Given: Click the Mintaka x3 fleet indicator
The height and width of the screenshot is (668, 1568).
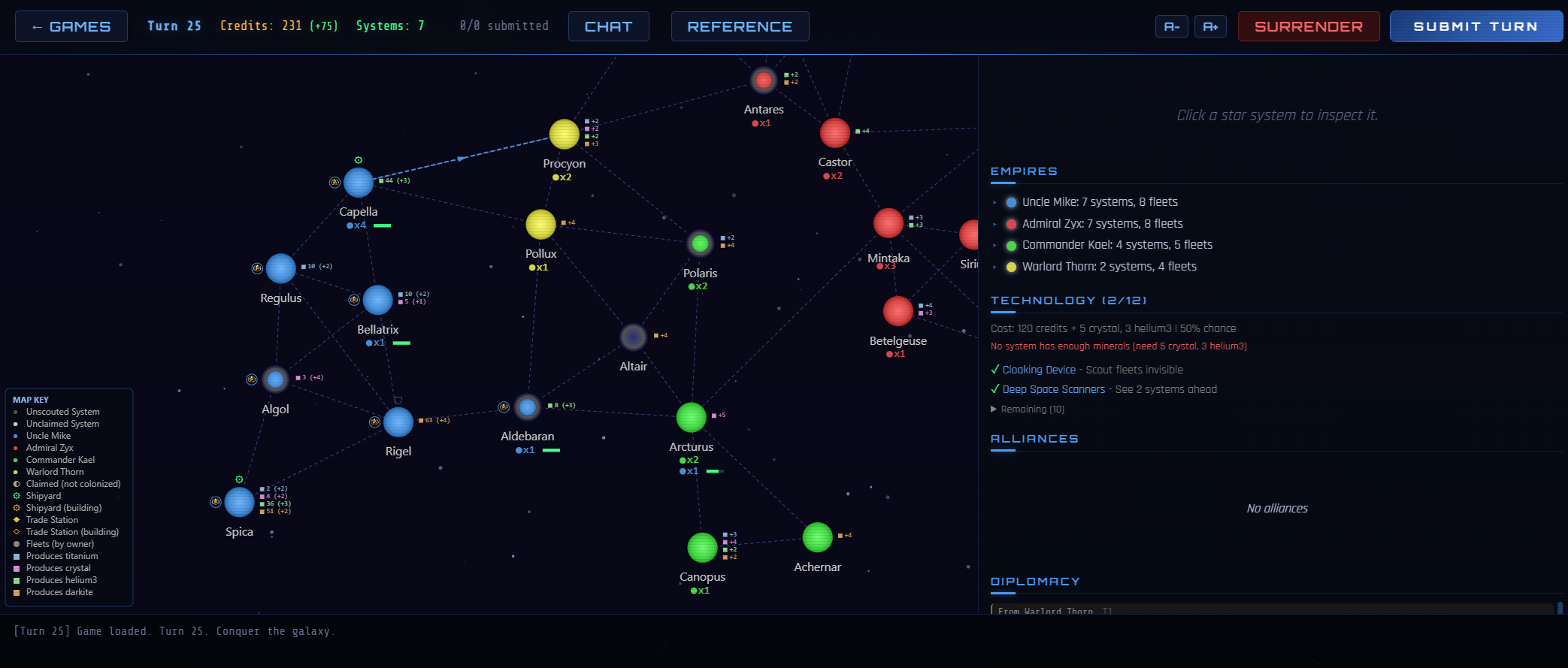Looking at the screenshot, I should coord(886,266).
